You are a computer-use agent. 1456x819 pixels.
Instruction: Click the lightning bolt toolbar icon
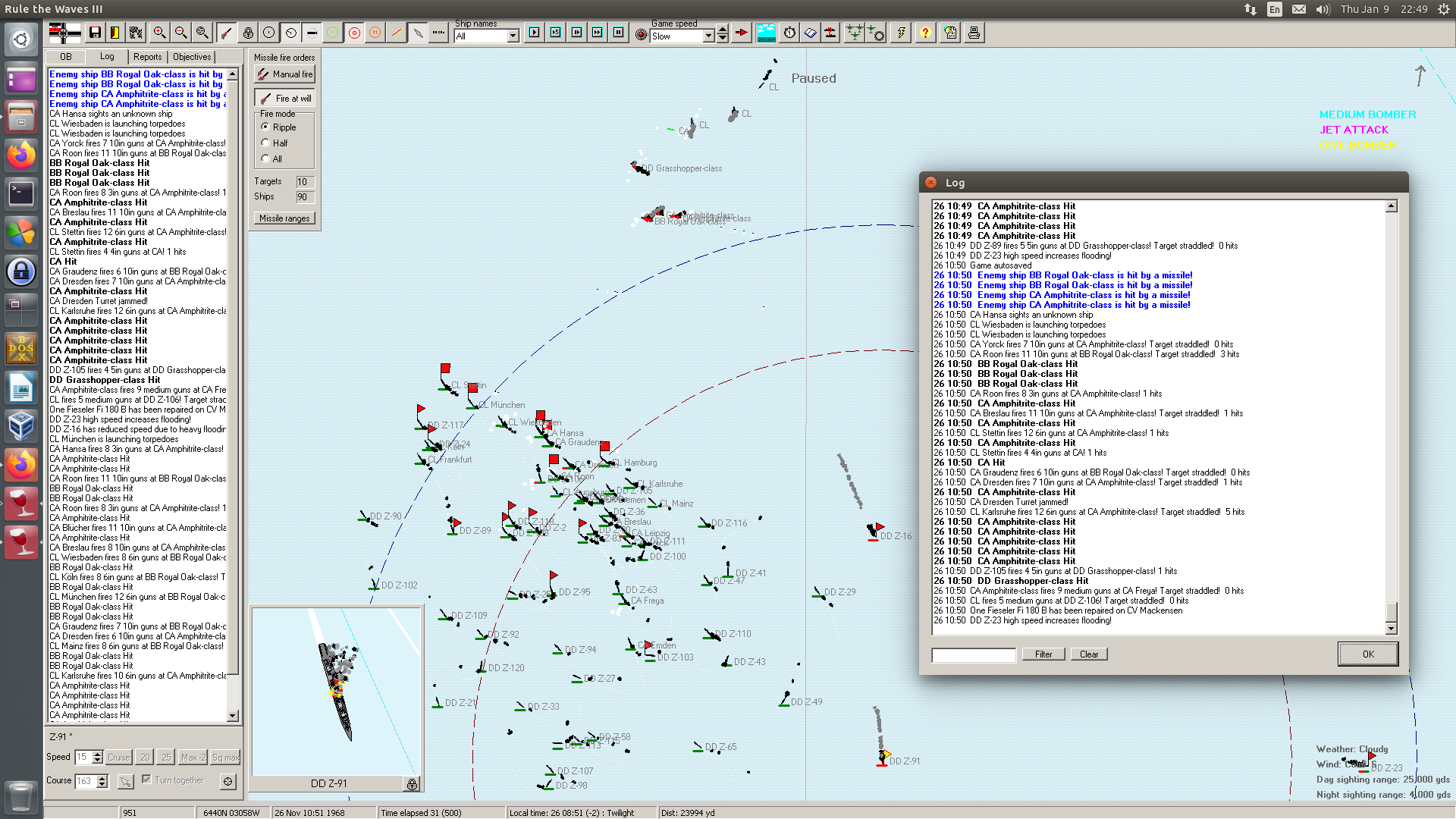click(x=901, y=33)
